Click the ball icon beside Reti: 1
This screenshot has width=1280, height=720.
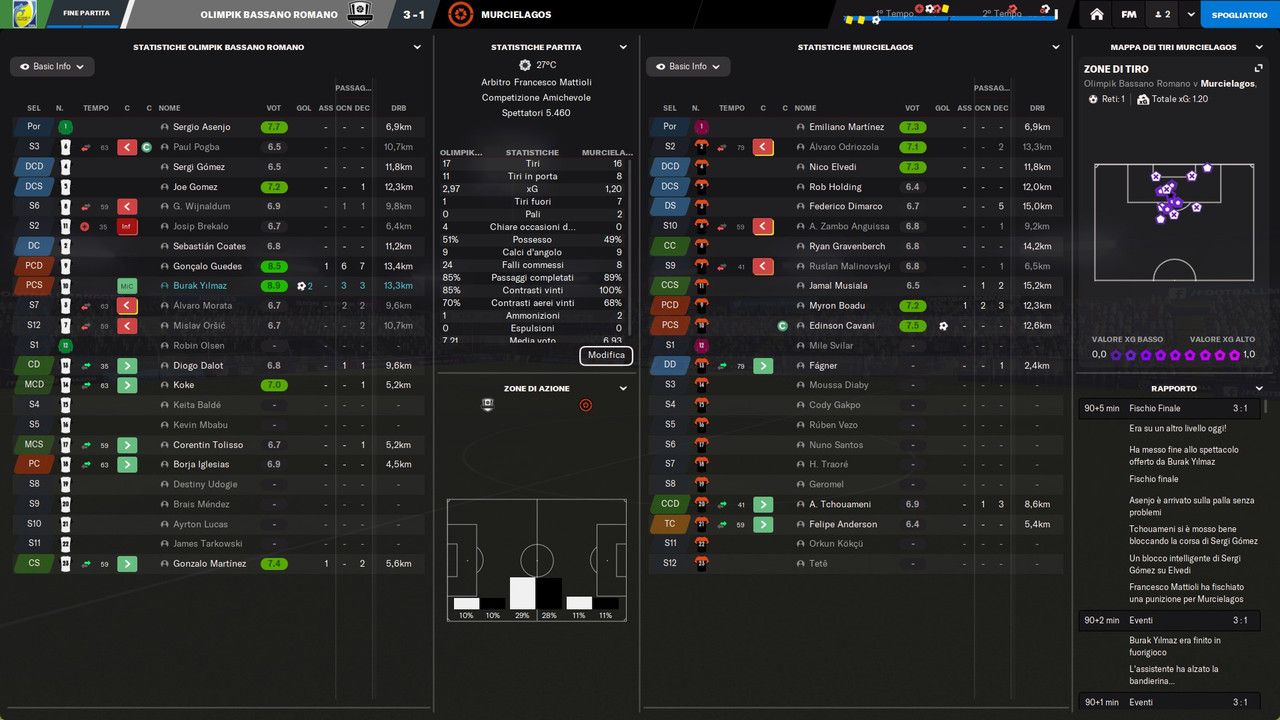point(1093,100)
